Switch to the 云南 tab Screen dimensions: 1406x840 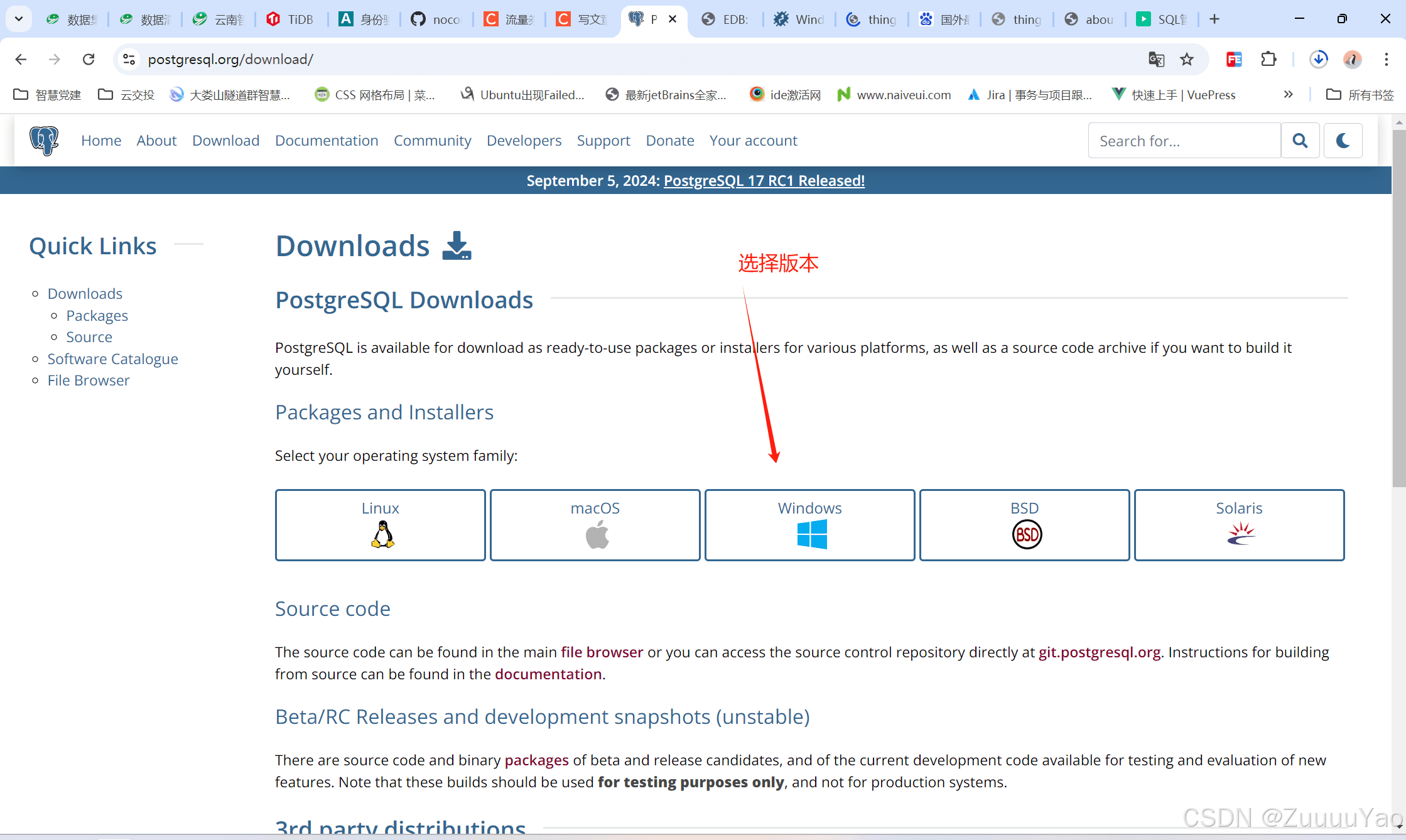coord(218,19)
